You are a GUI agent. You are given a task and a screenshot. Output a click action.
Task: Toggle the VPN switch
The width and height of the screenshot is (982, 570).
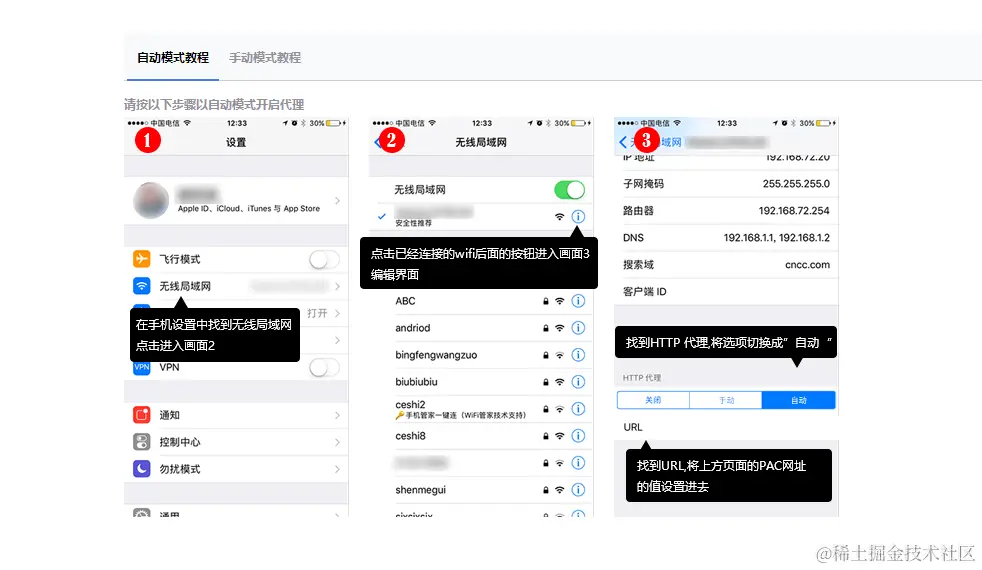click(x=324, y=367)
